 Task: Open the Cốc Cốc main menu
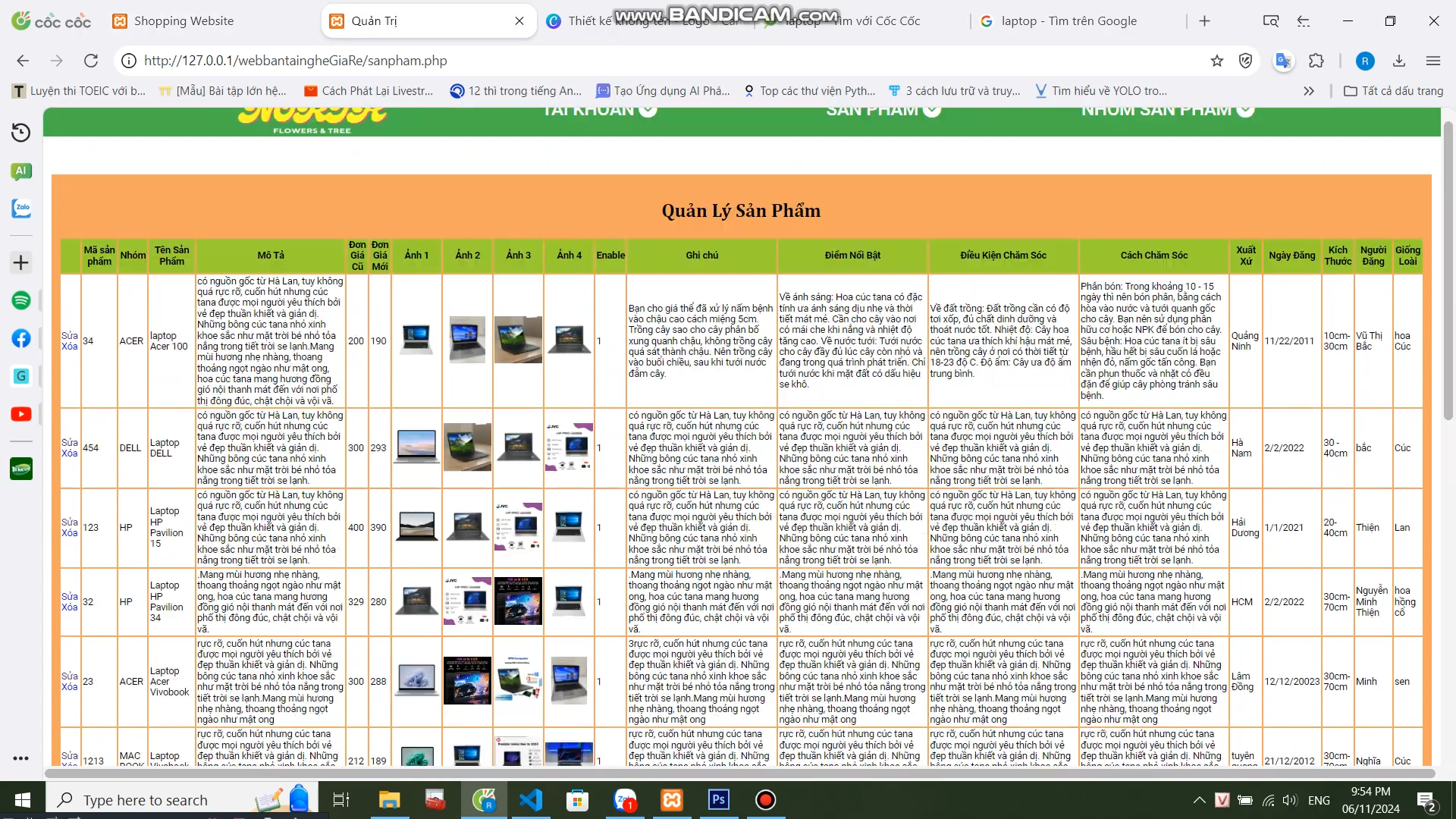pyautogui.click(x=1433, y=61)
